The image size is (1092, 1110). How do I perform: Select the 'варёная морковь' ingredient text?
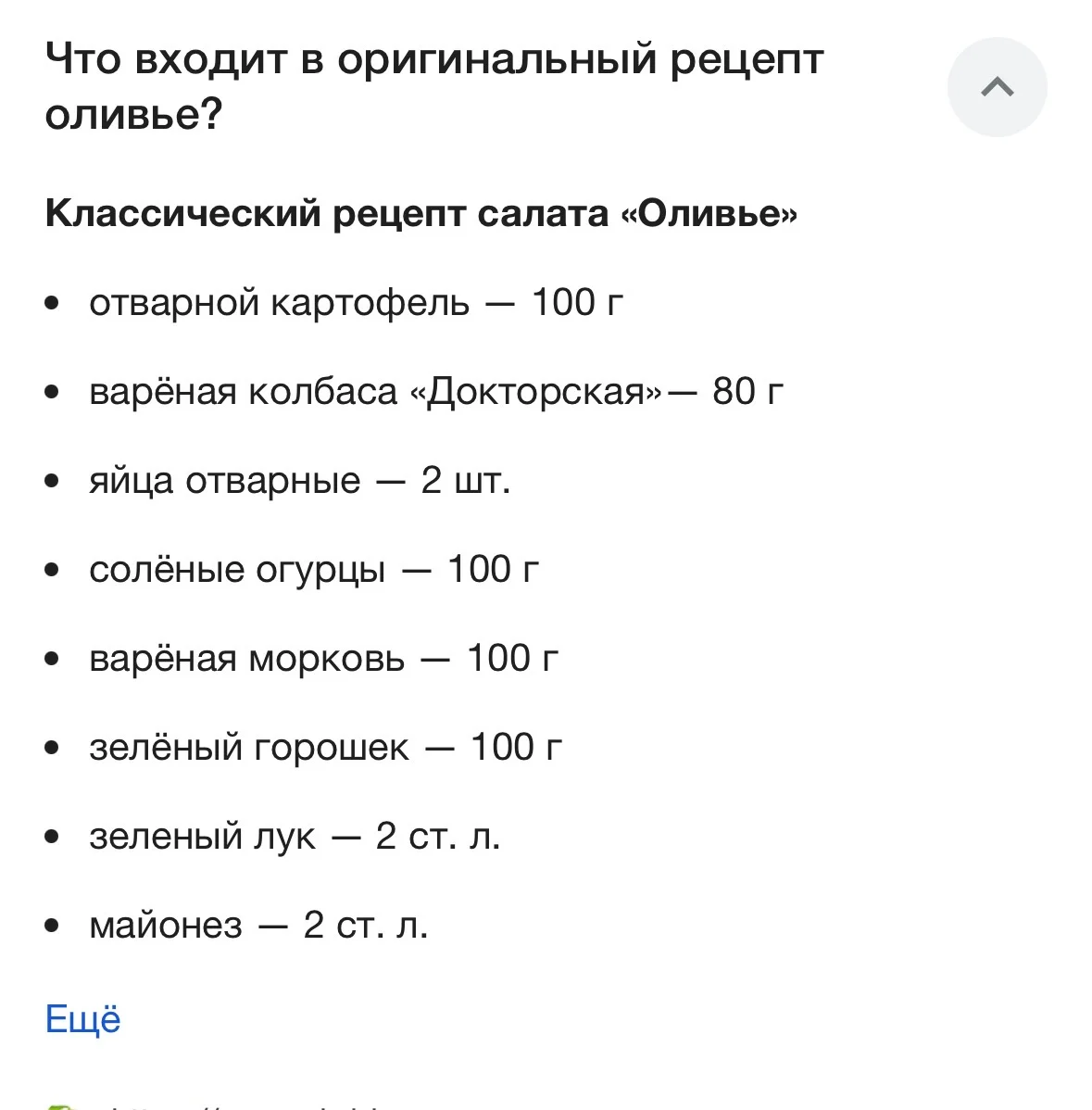tap(246, 659)
